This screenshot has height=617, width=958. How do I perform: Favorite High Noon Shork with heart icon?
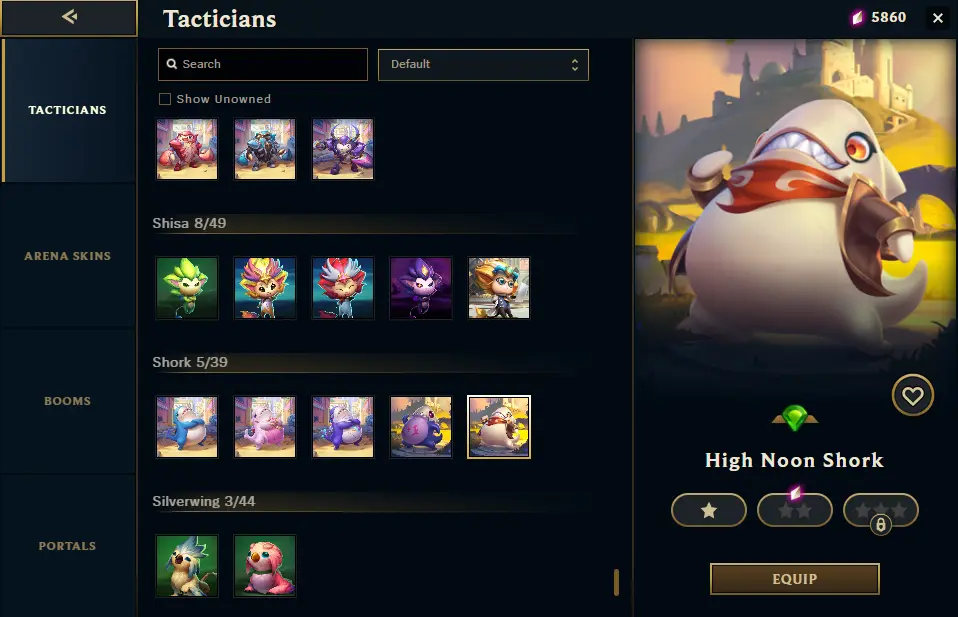912,395
